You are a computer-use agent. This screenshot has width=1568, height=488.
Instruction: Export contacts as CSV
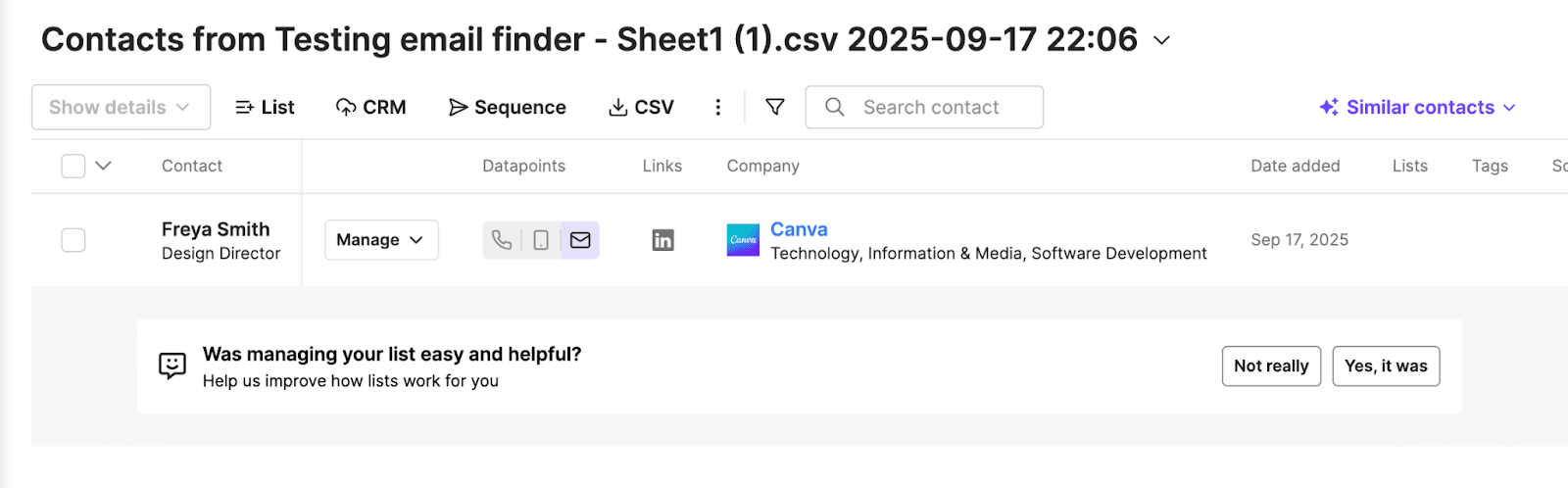point(641,107)
